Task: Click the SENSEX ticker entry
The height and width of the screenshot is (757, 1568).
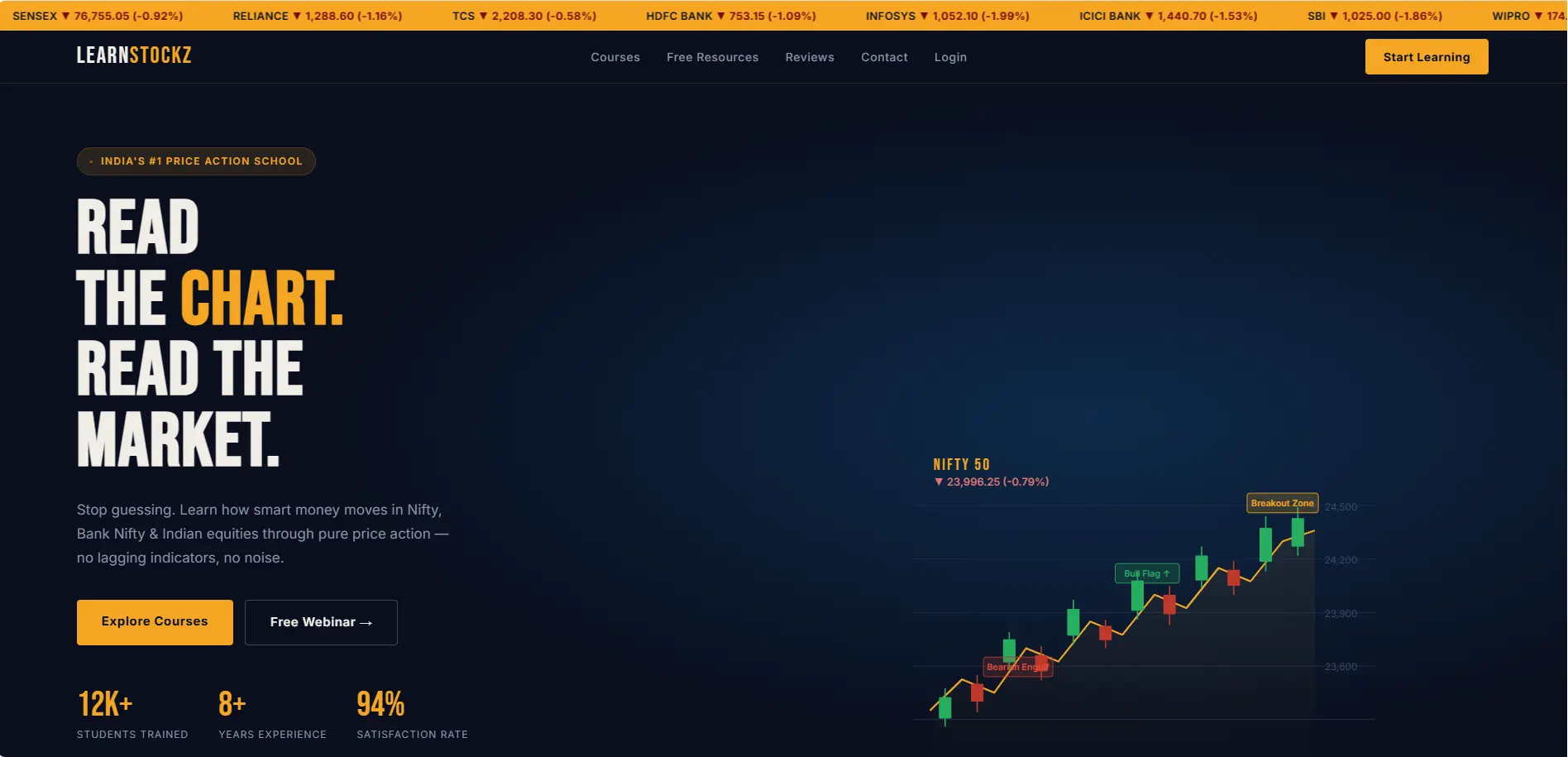Action: [x=98, y=16]
